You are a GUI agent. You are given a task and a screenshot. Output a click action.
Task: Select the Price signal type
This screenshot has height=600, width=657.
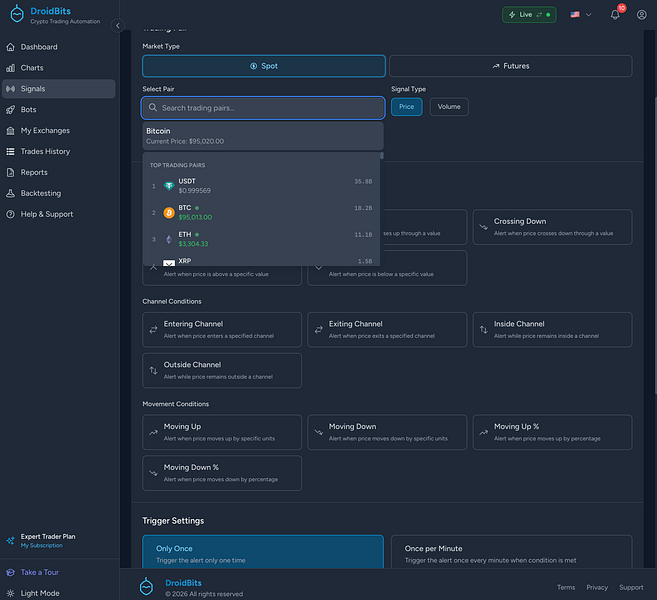(x=406, y=107)
